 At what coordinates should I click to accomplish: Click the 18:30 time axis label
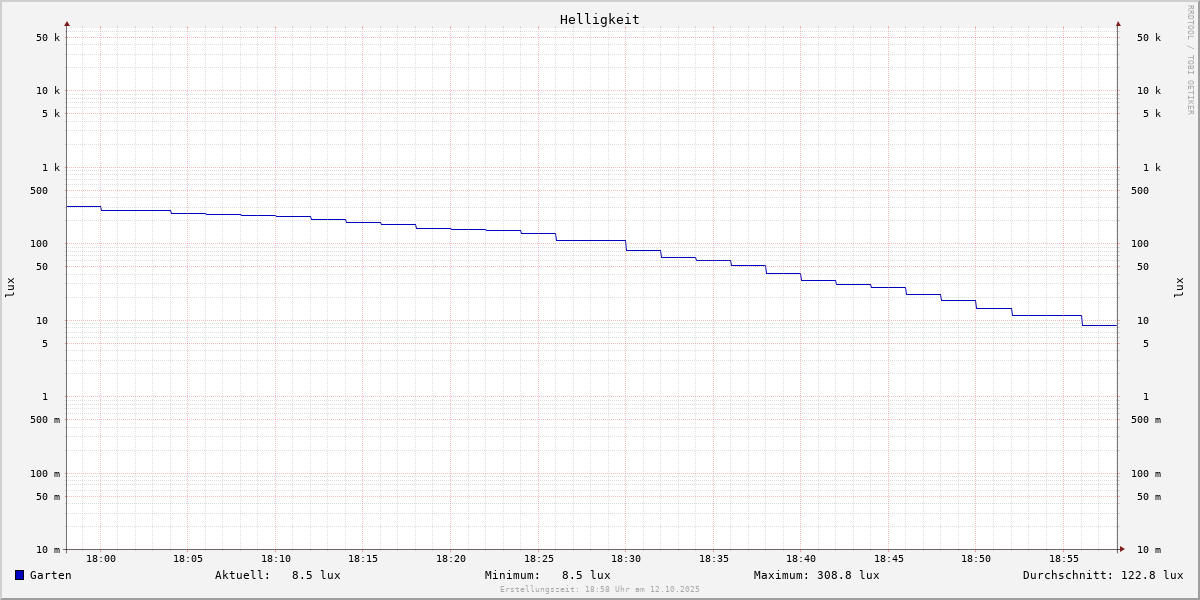coord(626,559)
